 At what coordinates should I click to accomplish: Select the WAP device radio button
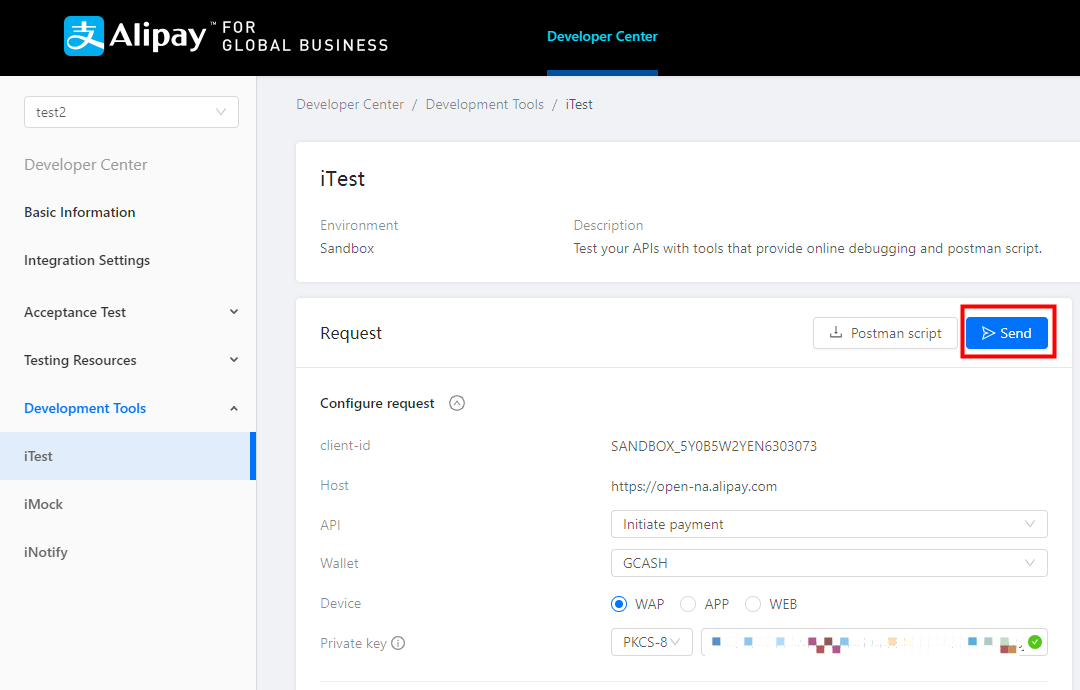619,604
